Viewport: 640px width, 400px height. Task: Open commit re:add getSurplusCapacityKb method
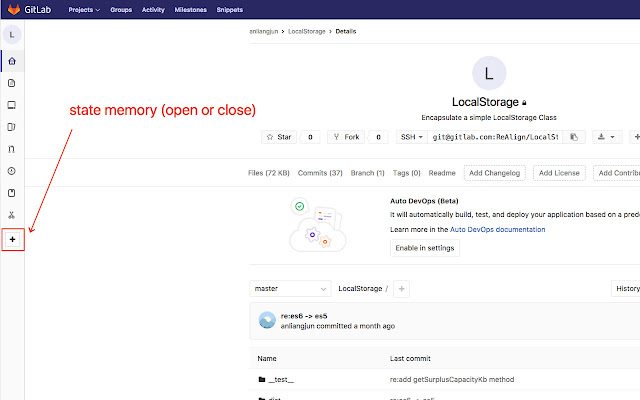click(452, 380)
